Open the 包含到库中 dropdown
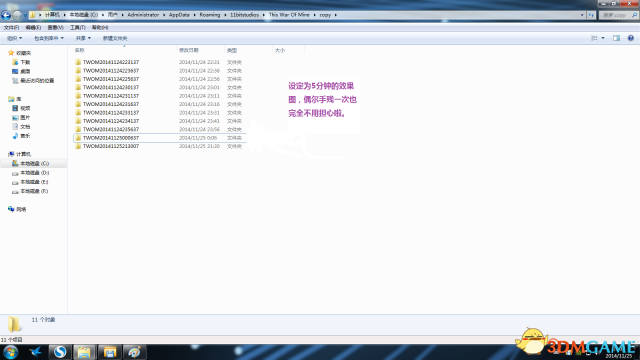Viewport: 640px width, 360px height. [x=49, y=38]
